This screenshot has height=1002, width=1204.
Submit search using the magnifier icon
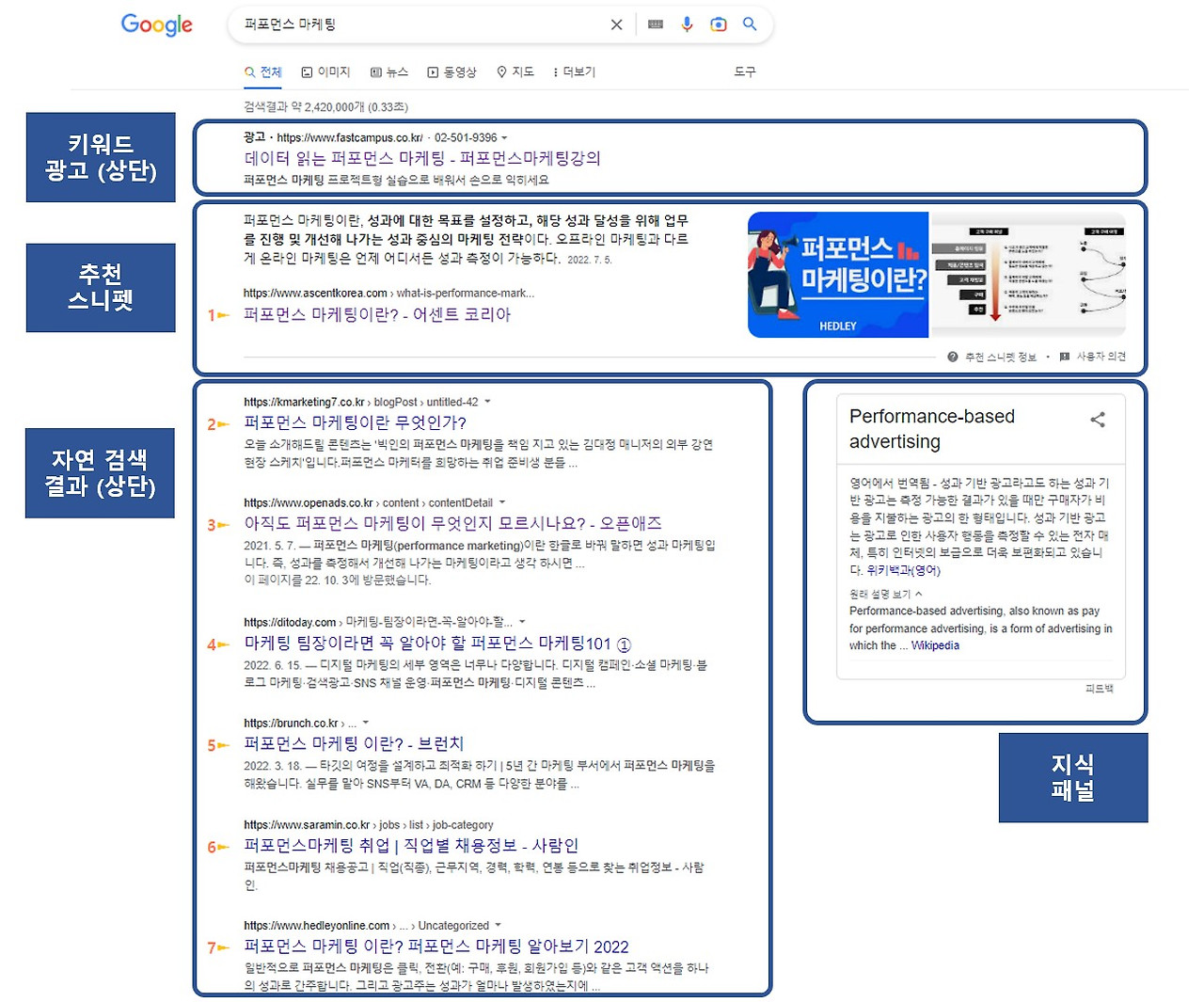point(750,24)
